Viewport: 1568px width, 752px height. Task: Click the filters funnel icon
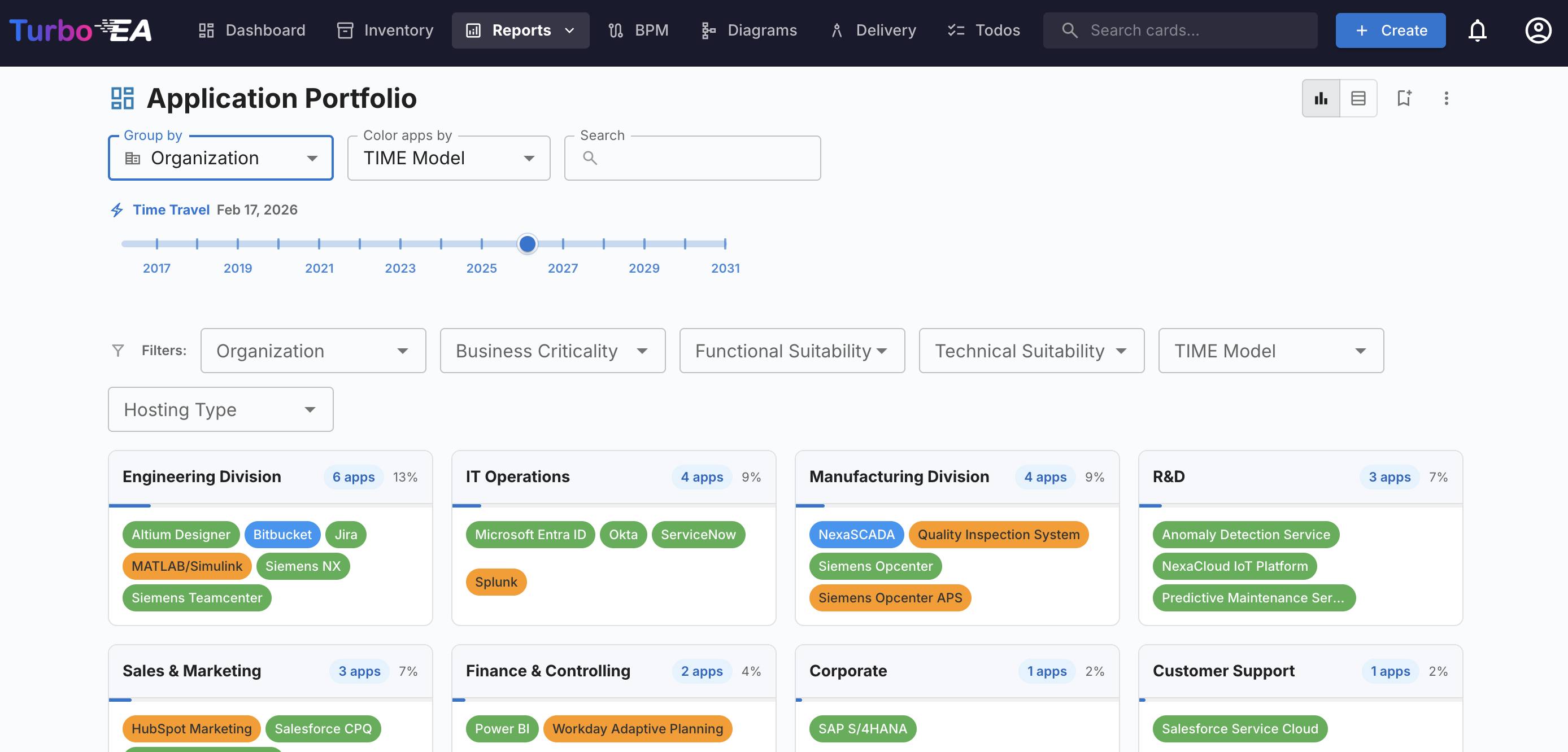pos(117,351)
